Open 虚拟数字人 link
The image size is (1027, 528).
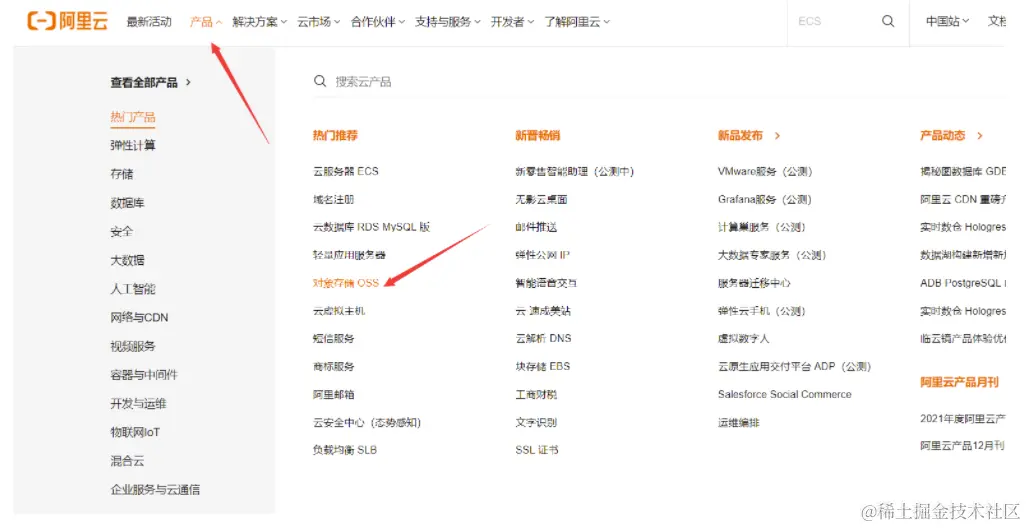pyautogui.click(x=743, y=339)
